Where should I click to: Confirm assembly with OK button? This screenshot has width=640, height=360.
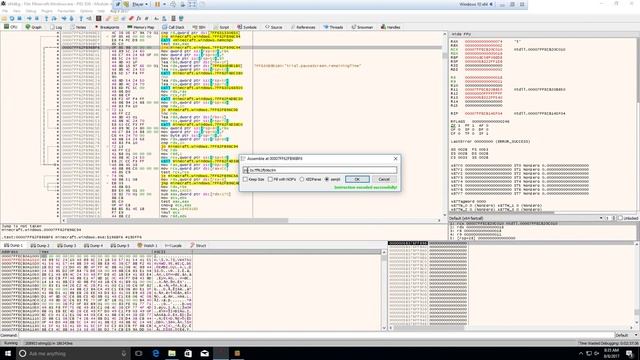357,179
